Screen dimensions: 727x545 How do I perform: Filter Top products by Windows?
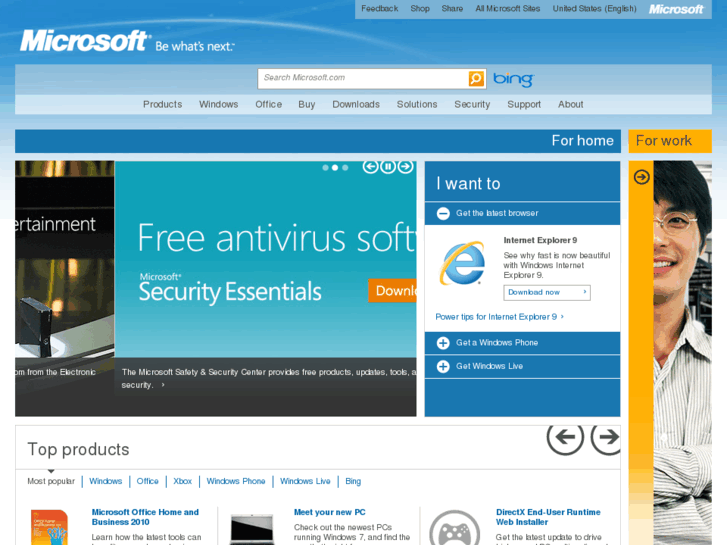pos(106,481)
